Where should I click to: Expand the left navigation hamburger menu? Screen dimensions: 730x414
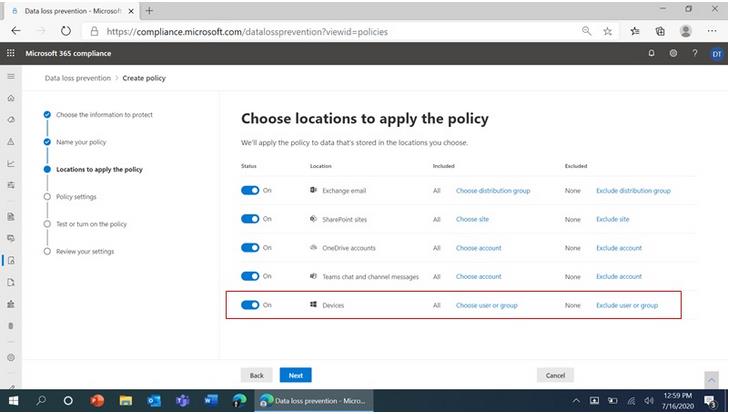pyautogui.click(x=11, y=76)
